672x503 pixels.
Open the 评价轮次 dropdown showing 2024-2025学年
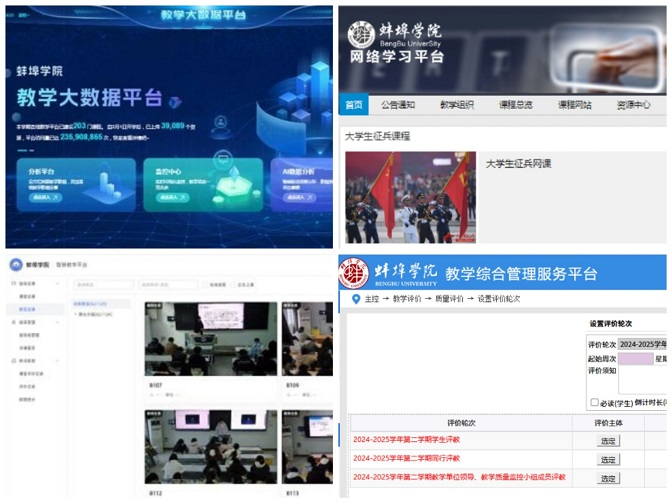[641, 343]
